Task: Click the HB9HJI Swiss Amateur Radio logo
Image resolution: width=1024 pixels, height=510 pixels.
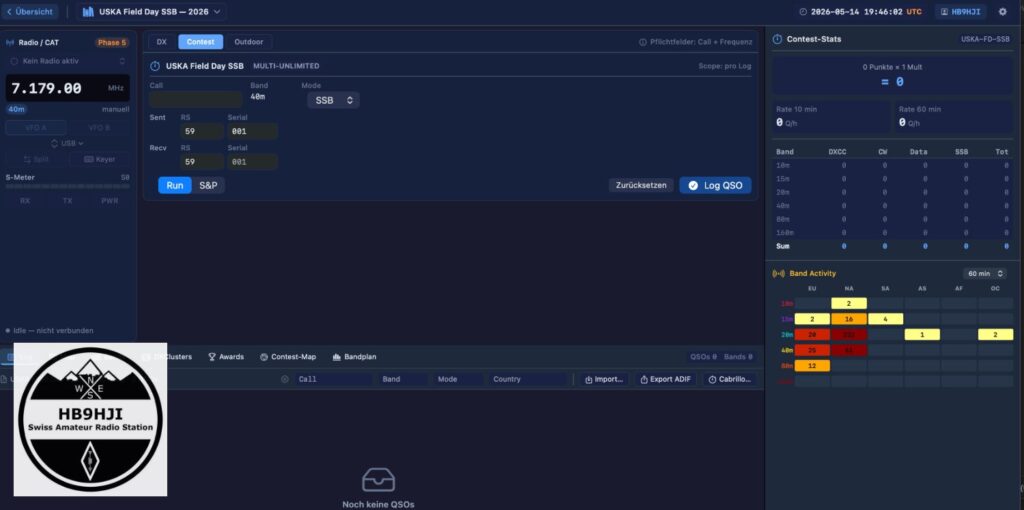Action: coord(90,419)
